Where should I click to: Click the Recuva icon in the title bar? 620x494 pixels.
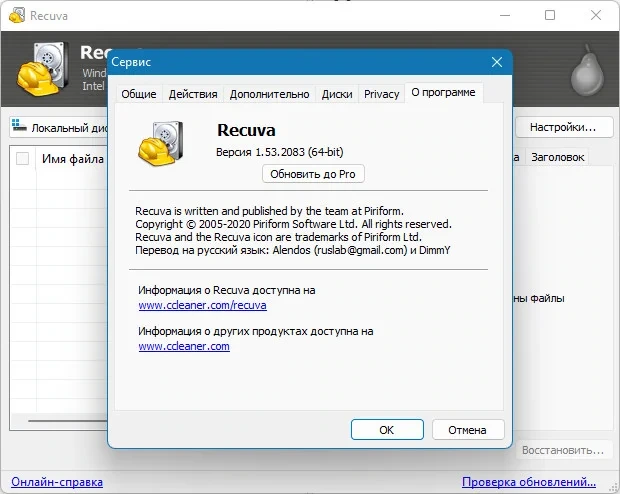tap(17, 15)
